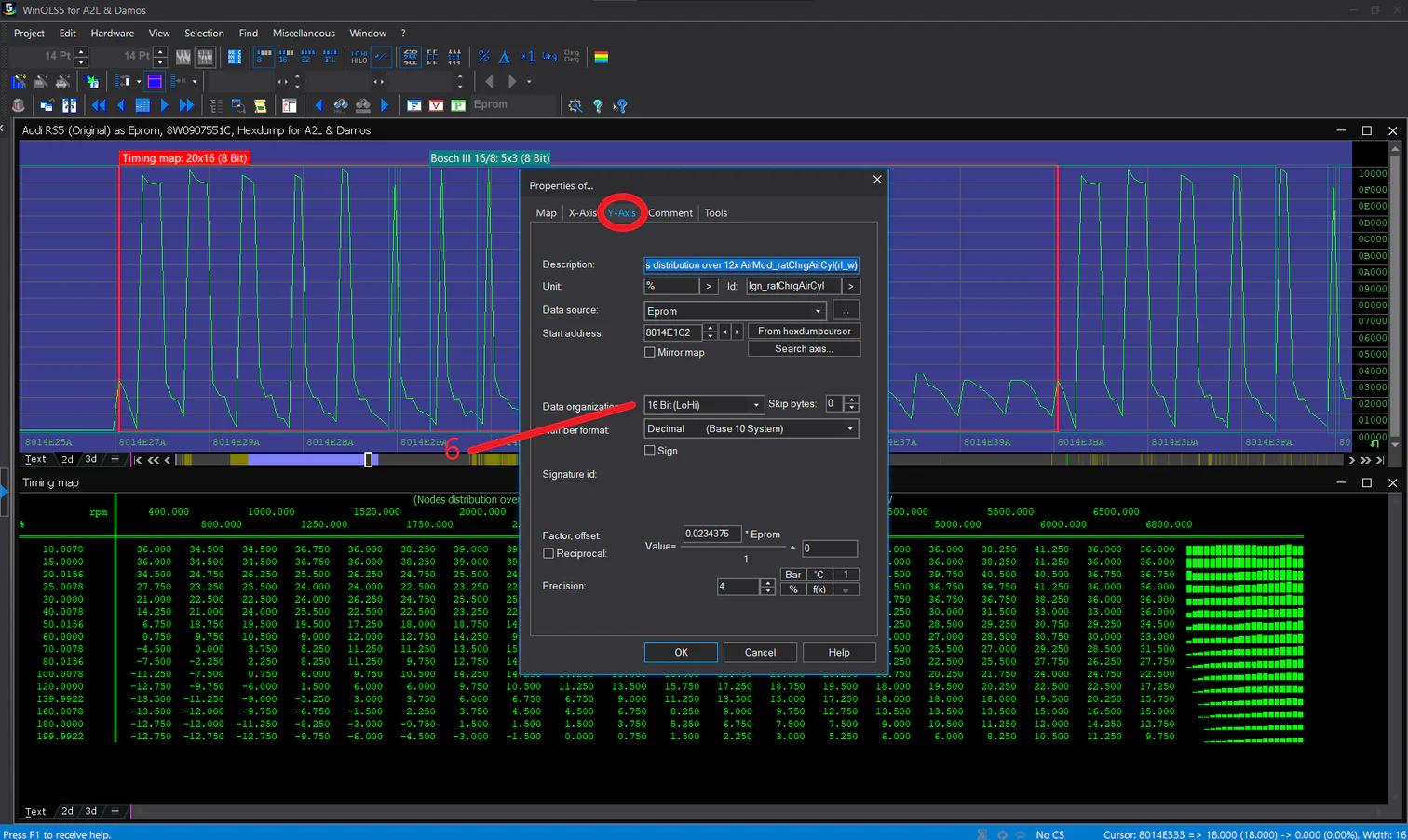1408x840 pixels.
Task: Click the original values (Org) toolbar icon
Action: pyautogui.click(x=549, y=57)
